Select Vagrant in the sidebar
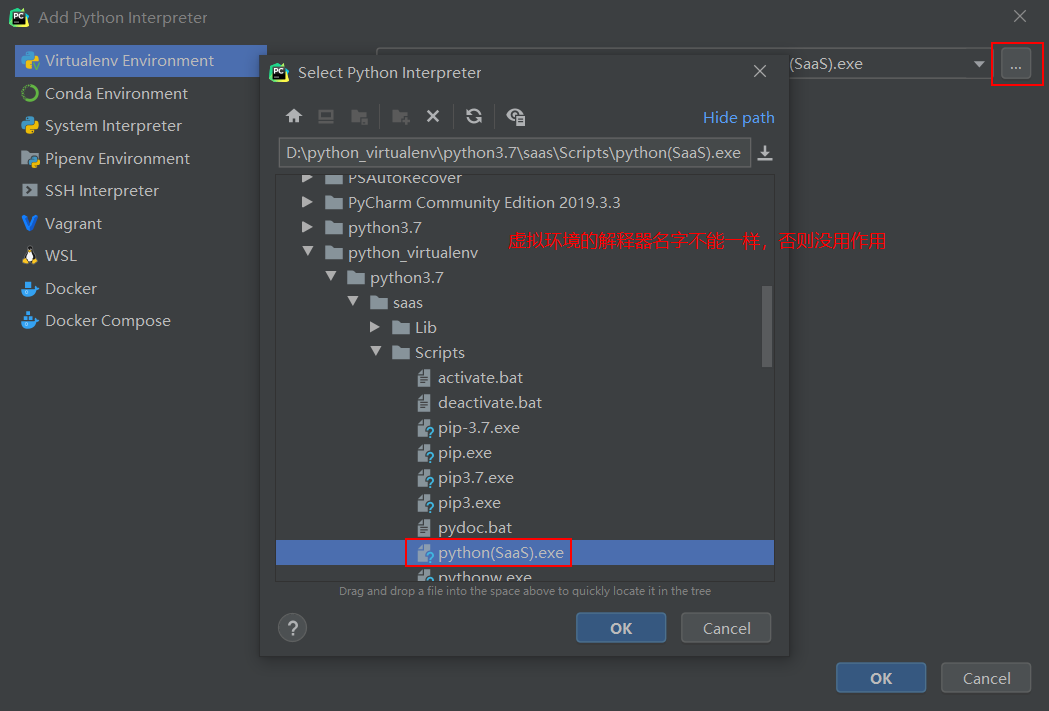 (x=136, y=223)
